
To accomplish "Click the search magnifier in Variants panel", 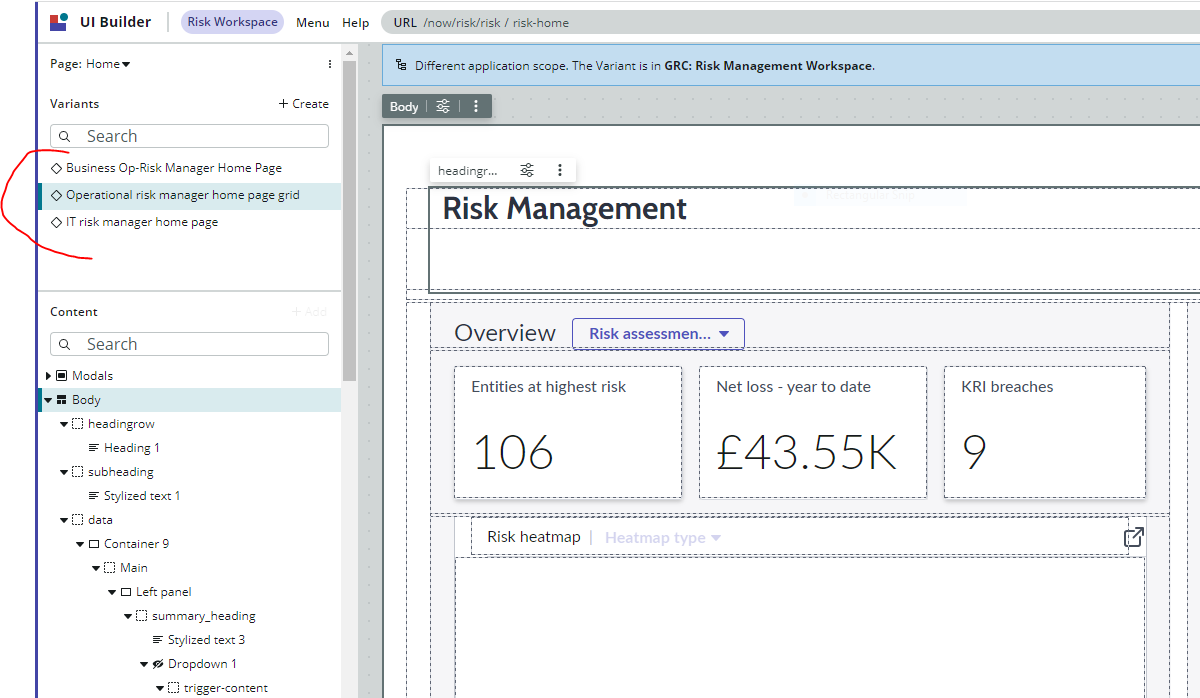I will coord(64,135).
